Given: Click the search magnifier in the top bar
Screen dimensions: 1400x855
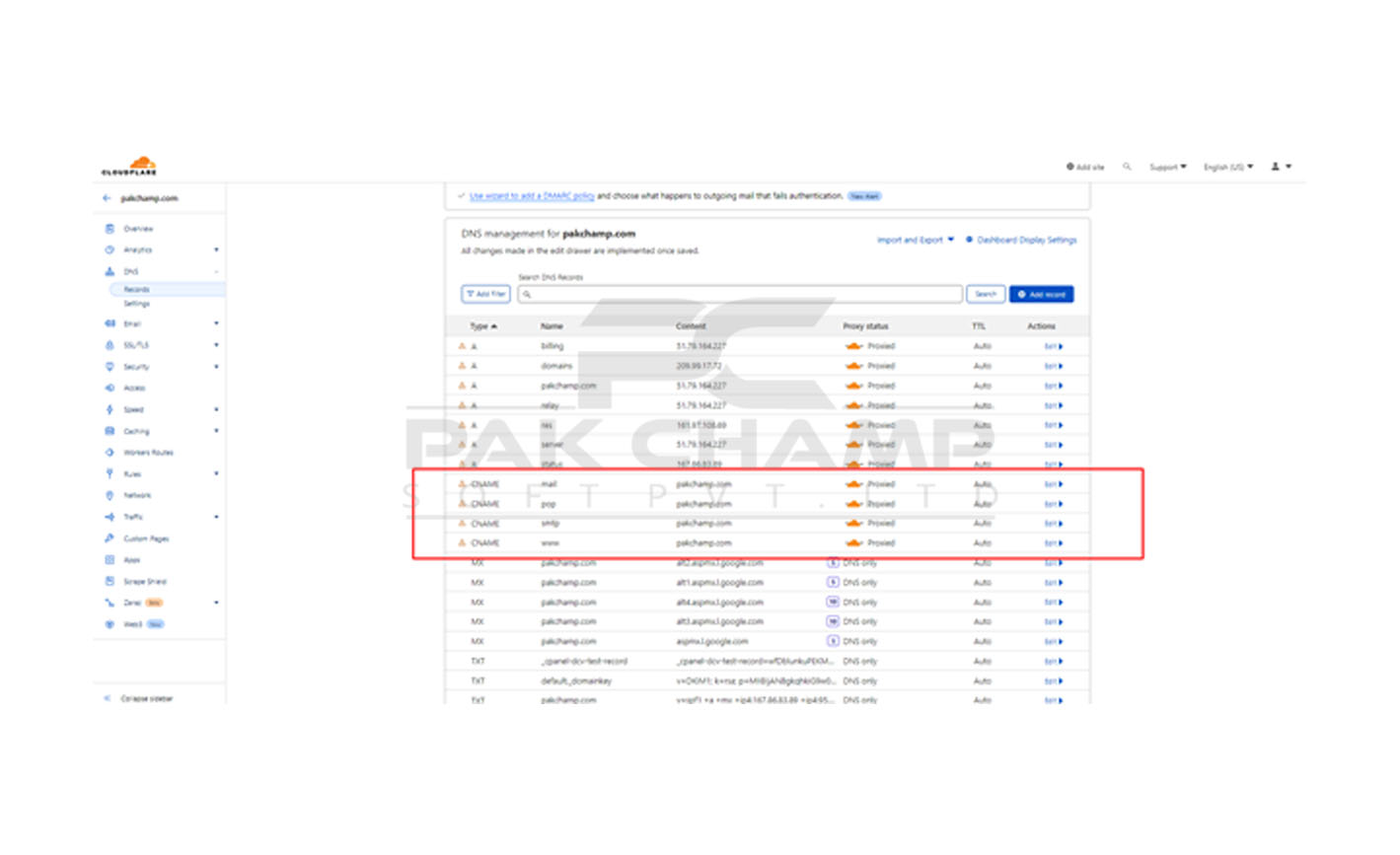Looking at the screenshot, I should [1127, 167].
